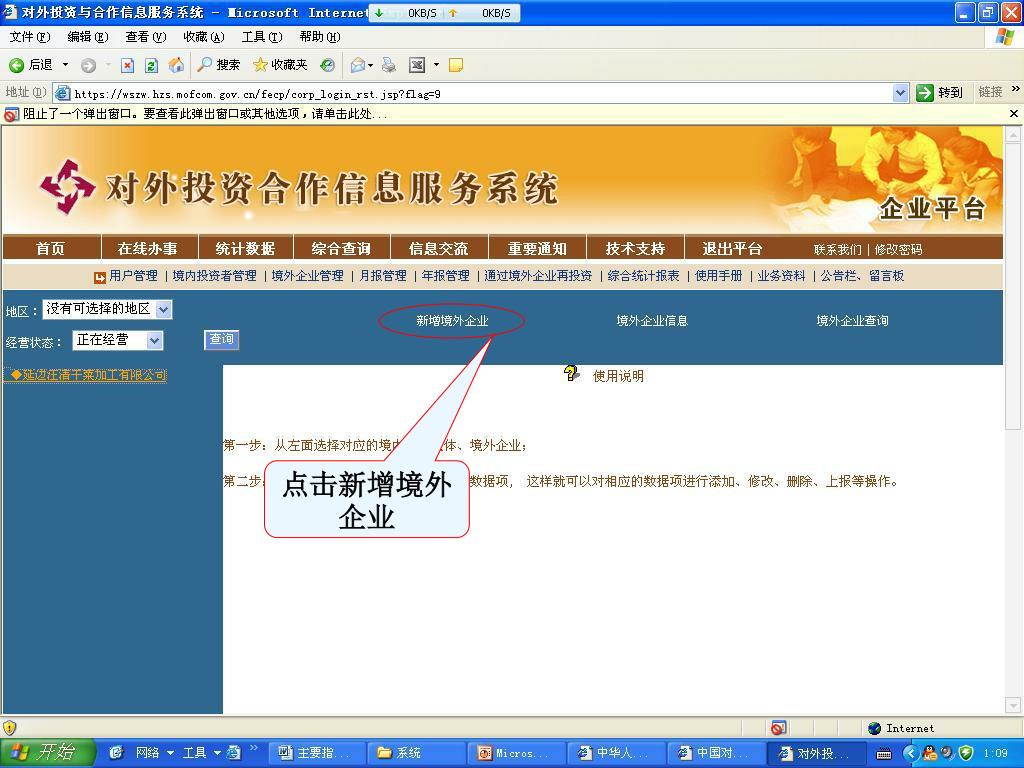Viewport: 1024px width, 768px height.
Task: Click the edit page icon in toolbar
Action: coord(417,65)
